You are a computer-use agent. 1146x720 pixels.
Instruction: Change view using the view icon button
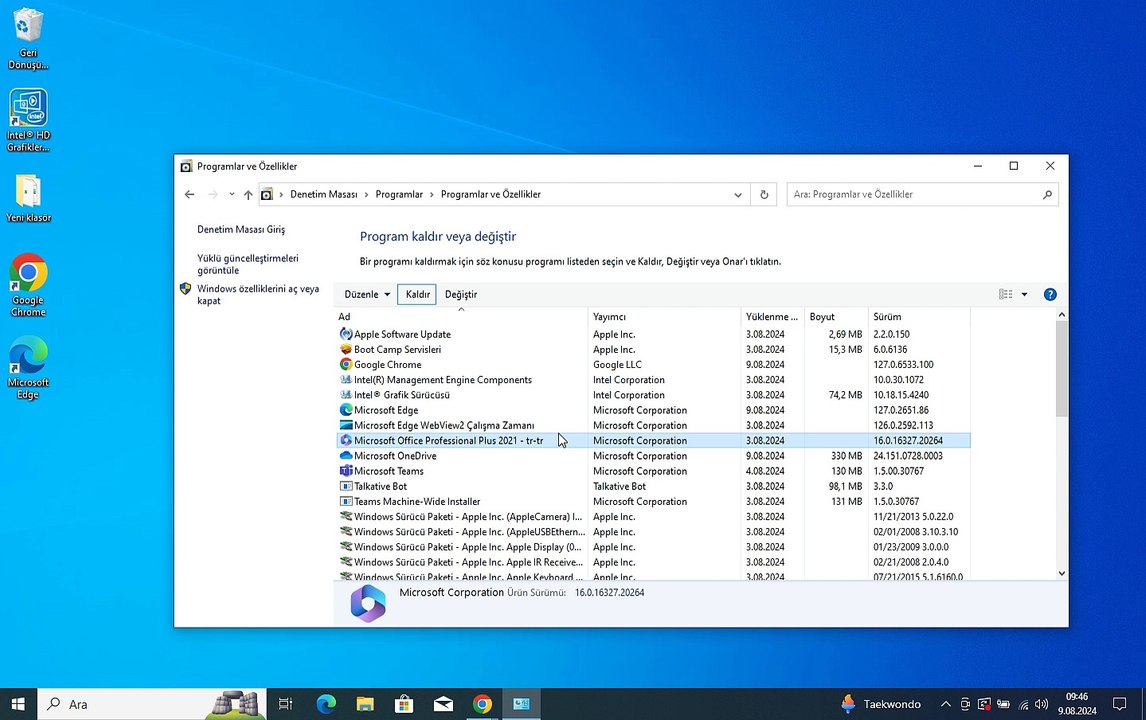1006,295
